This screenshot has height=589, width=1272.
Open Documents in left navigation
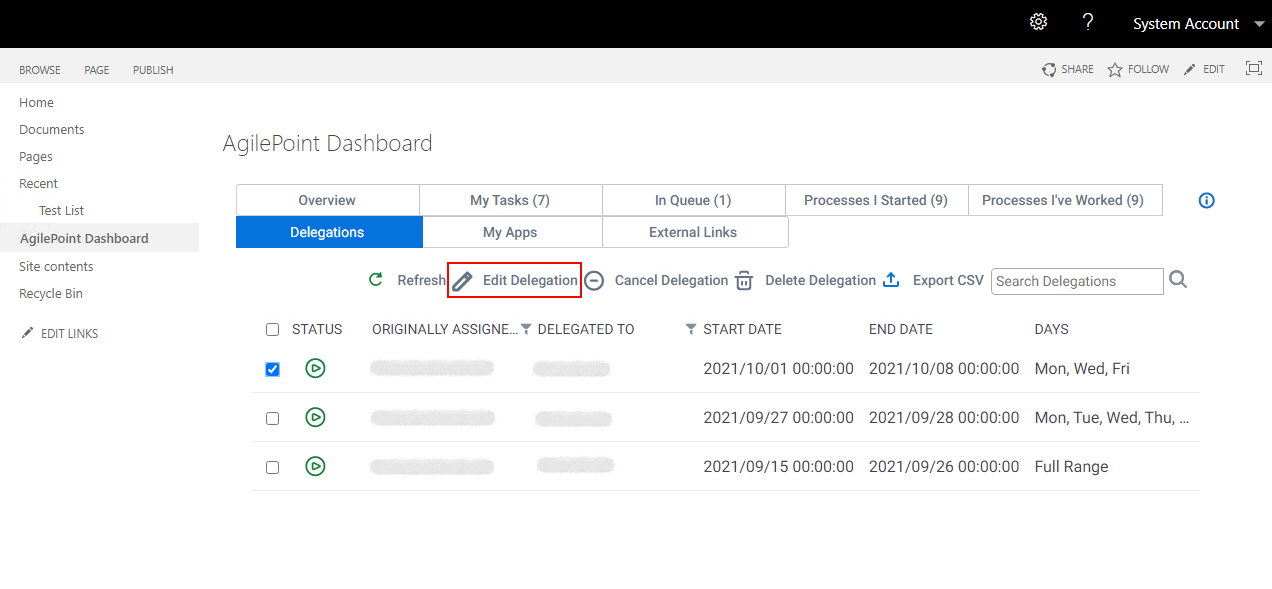[52, 130]
